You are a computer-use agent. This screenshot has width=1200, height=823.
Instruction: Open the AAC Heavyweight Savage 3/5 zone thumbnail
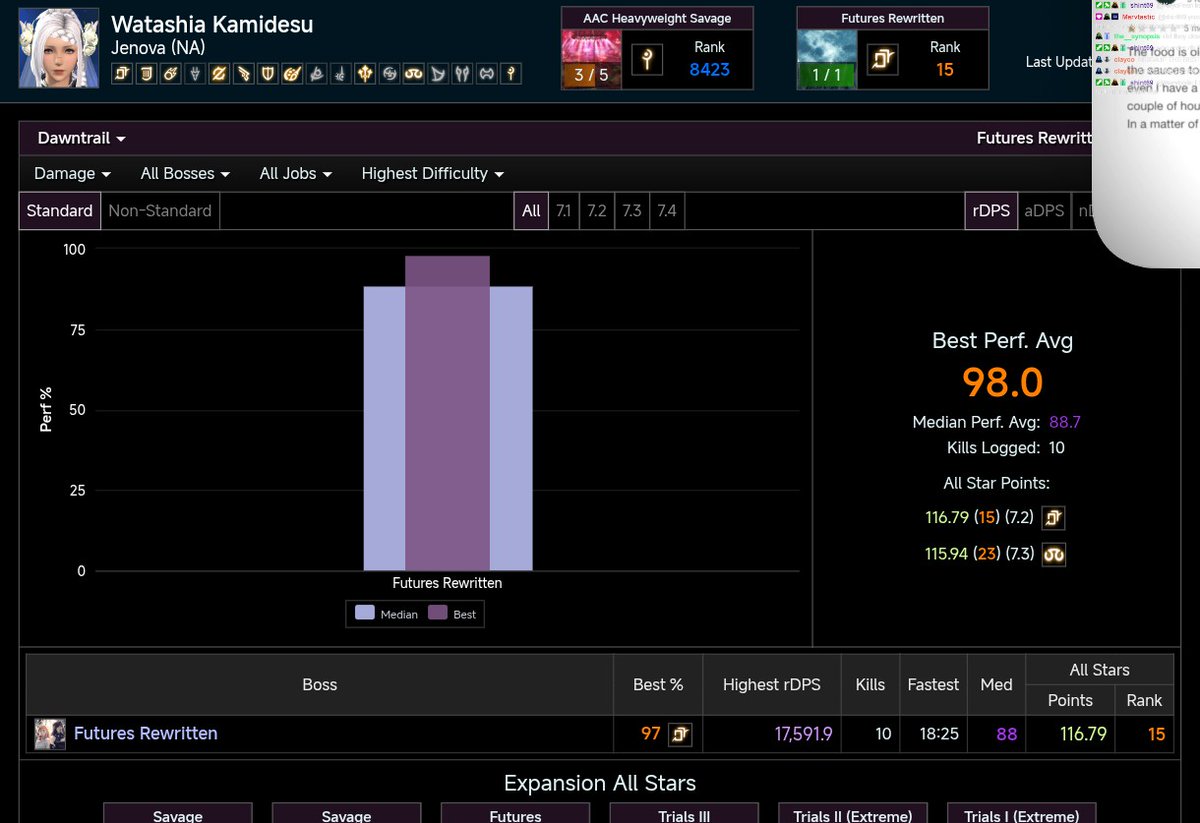pyautogui.click(x=592, y=60)
